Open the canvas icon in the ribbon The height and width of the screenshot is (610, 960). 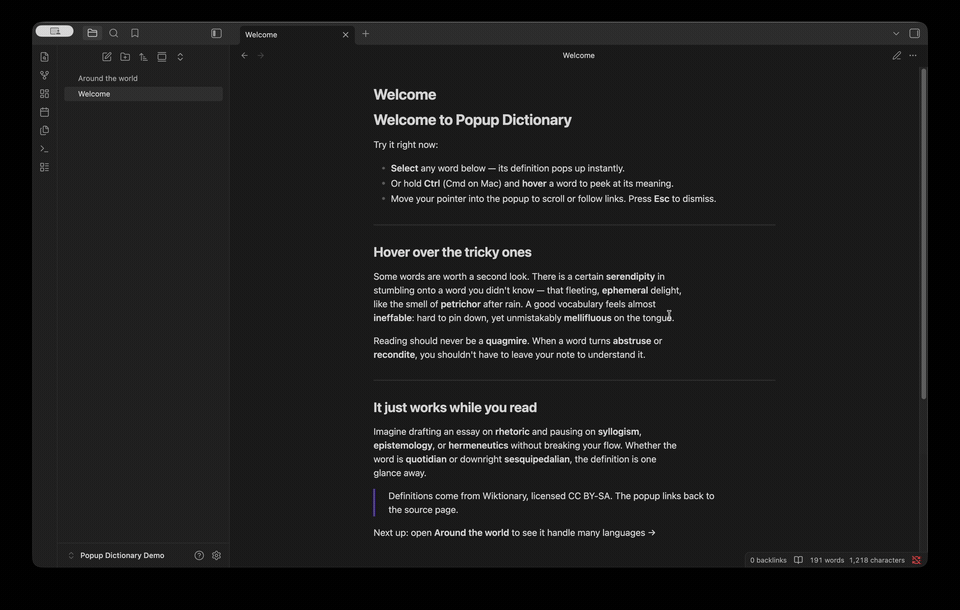click(44, 94)
